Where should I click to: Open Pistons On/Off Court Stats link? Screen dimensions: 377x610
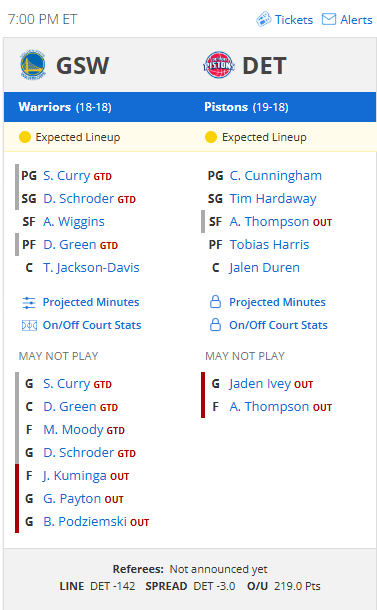278,325
